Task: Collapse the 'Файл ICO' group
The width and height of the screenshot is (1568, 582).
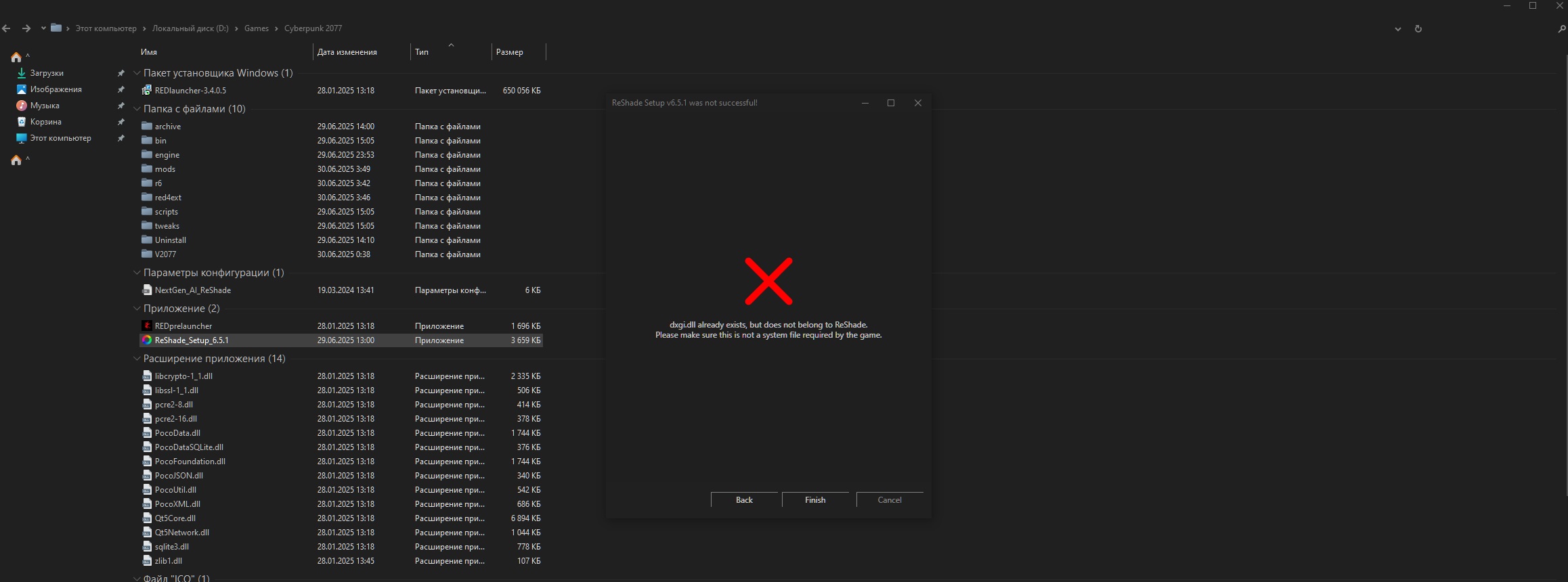Action: click(x=137, y=578)
